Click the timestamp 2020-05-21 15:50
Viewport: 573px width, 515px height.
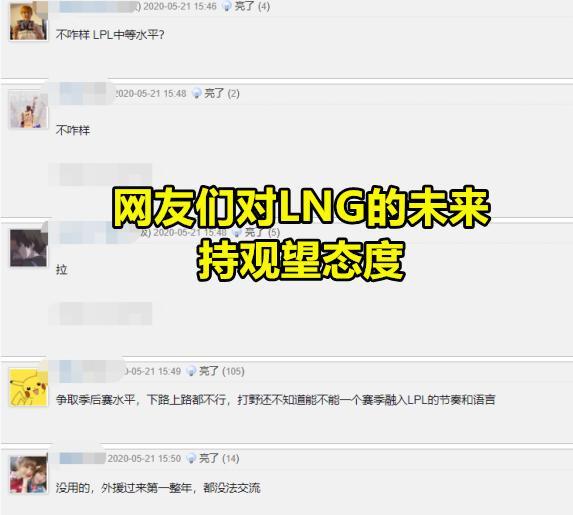(144, 458)
